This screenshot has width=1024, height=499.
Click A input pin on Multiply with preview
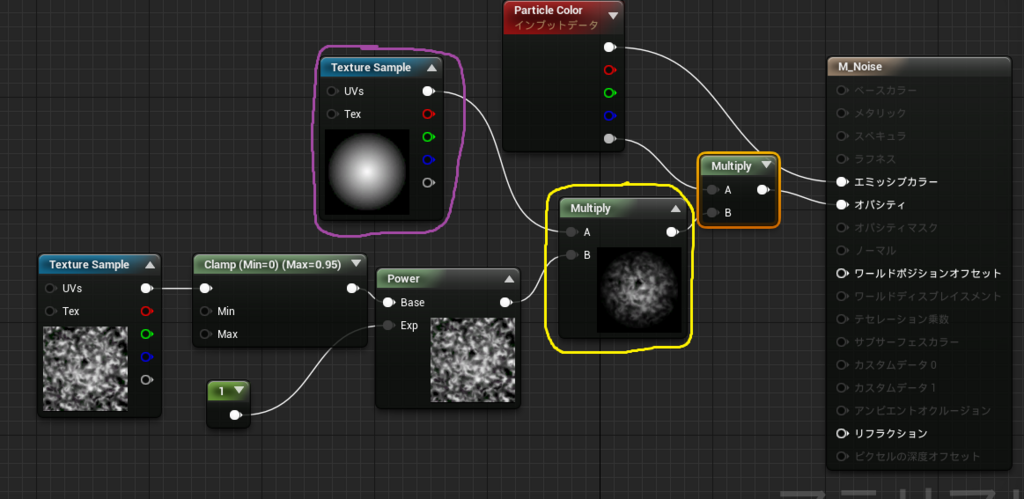(x=571, y=232)
